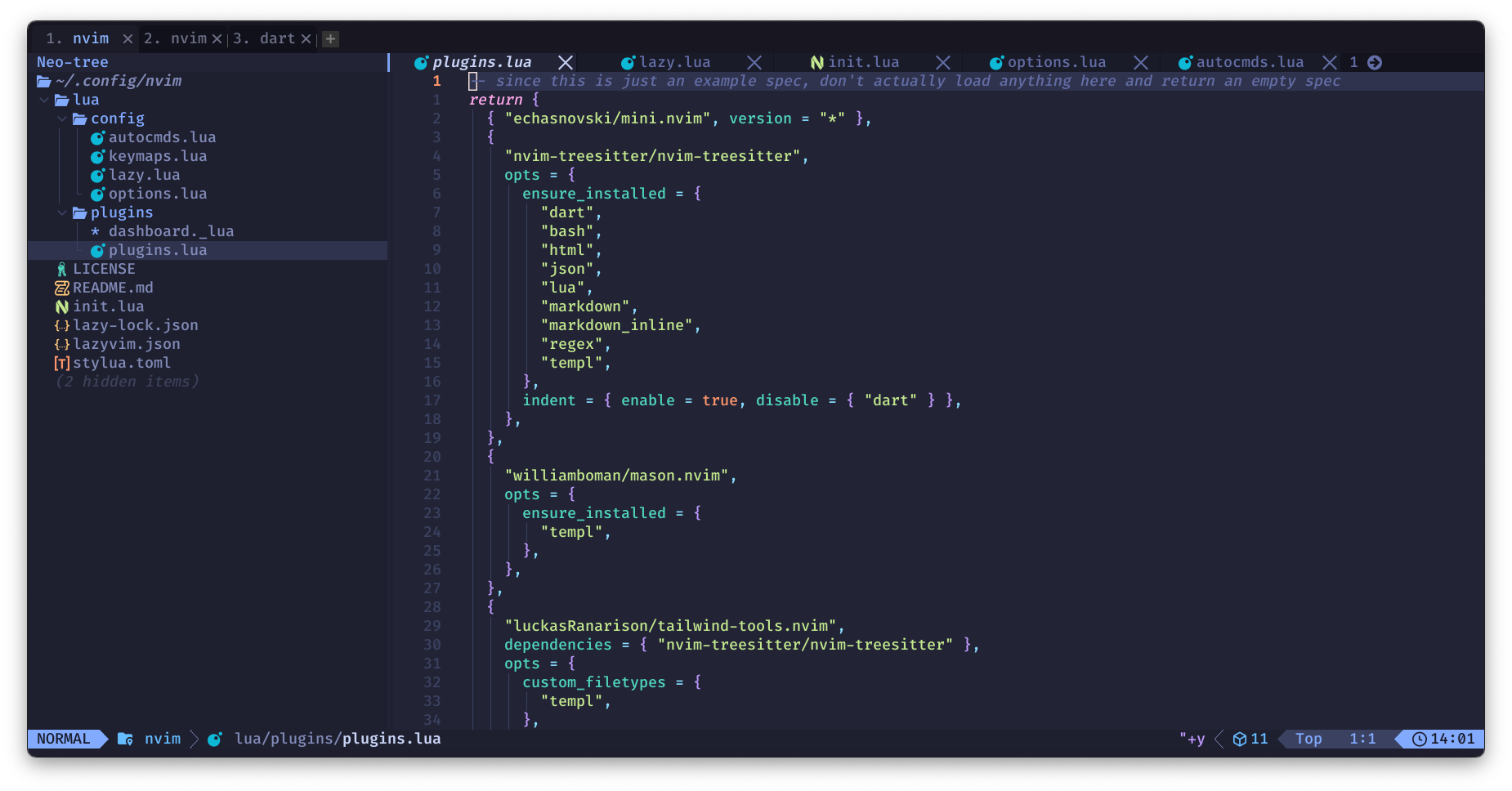
Task: Click the LICENSE file icon in Neo-tree
Action: coord(61,269)
